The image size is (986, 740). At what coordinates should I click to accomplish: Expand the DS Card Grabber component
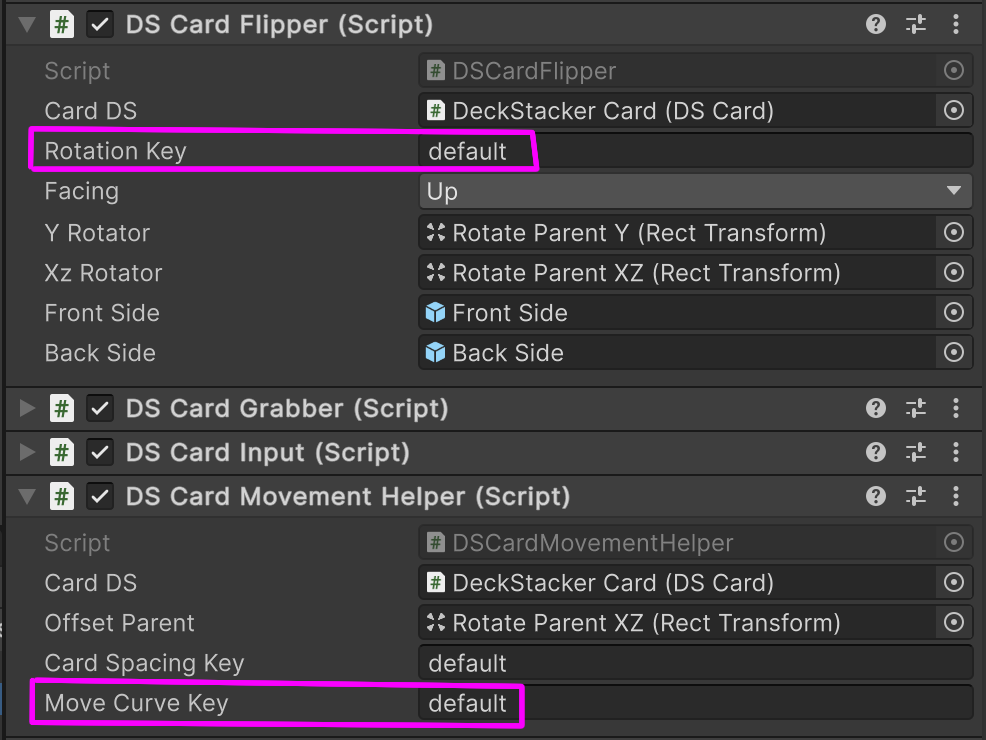pyautogui.click(x=27, y=409)
